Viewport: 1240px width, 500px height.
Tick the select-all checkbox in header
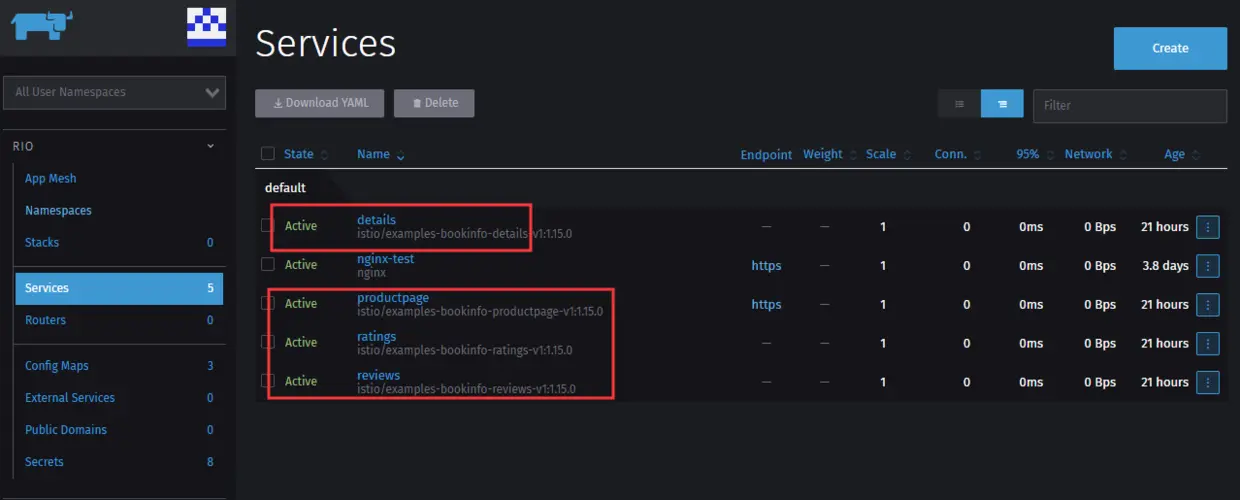(267, 153)
